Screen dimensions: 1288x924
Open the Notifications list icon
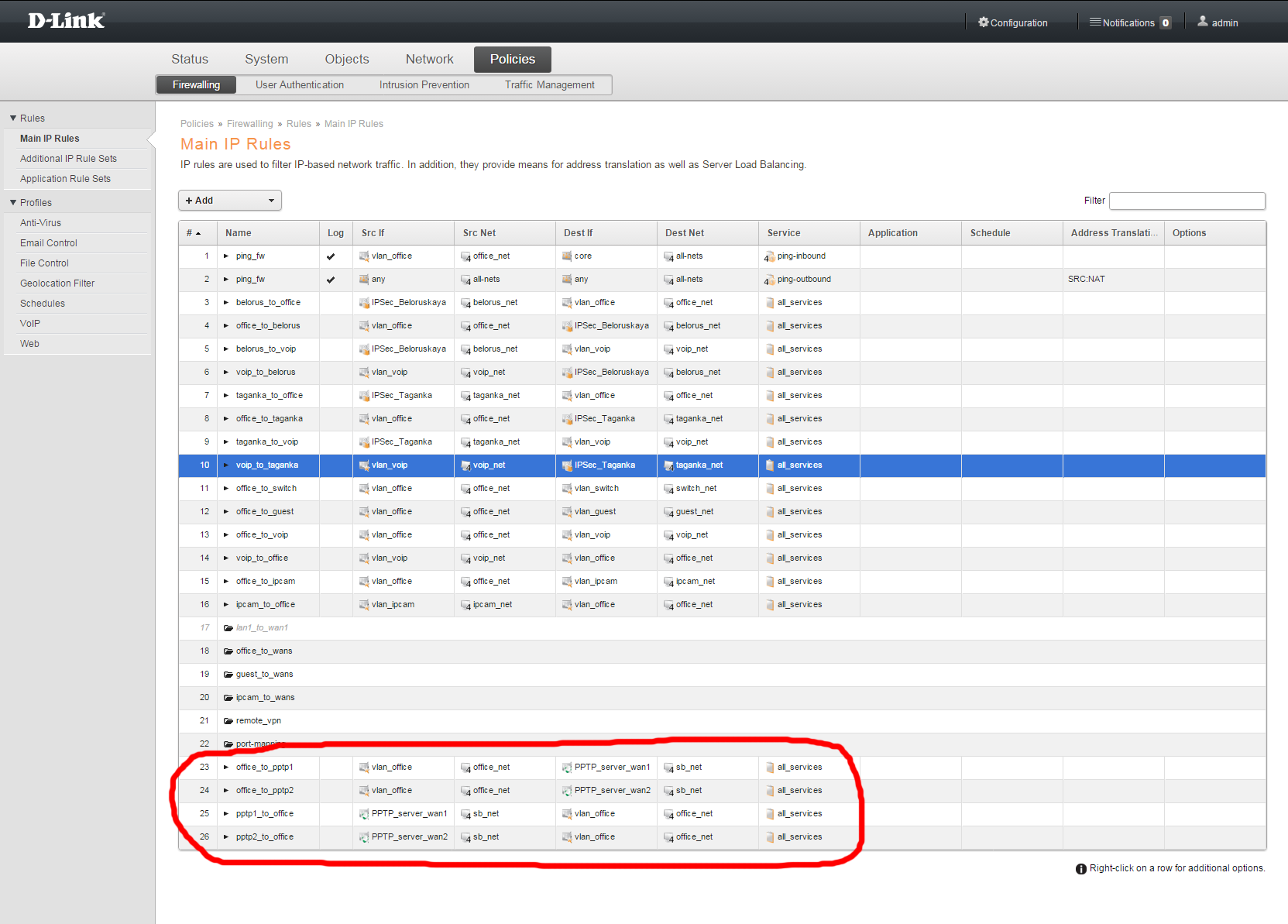pos(1094,22)
